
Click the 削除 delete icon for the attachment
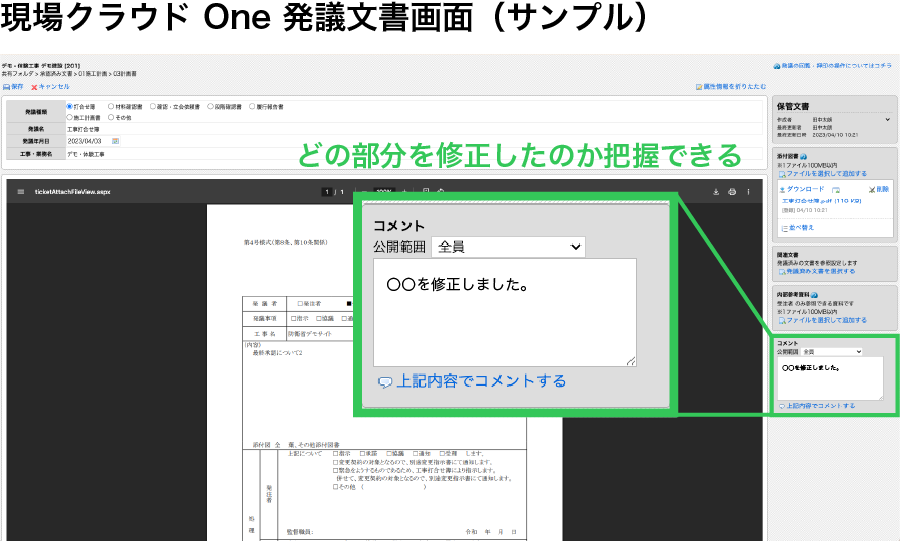pos(871,189)
